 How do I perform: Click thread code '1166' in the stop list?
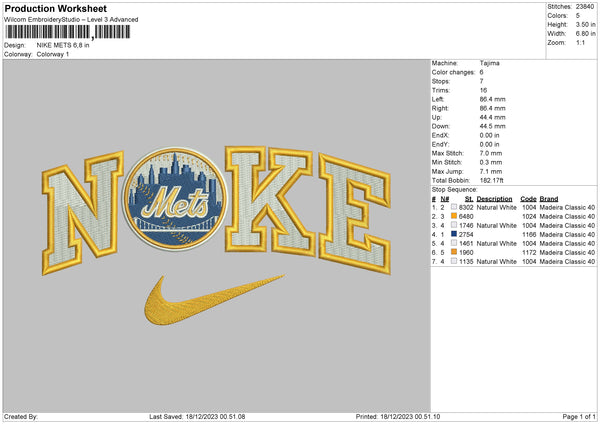529,235
